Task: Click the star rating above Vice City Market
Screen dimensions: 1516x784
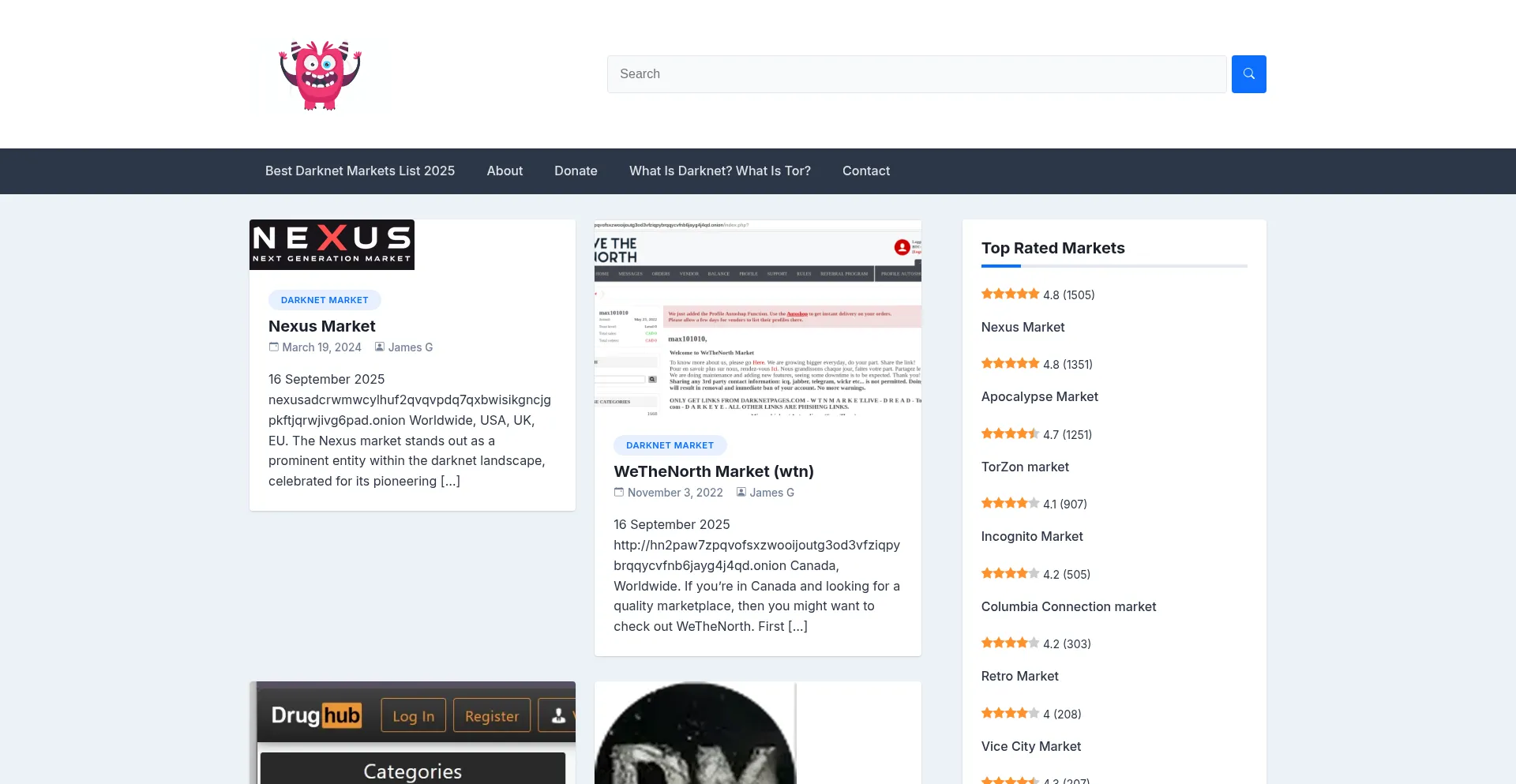Action: click(x=1011, y=714)
